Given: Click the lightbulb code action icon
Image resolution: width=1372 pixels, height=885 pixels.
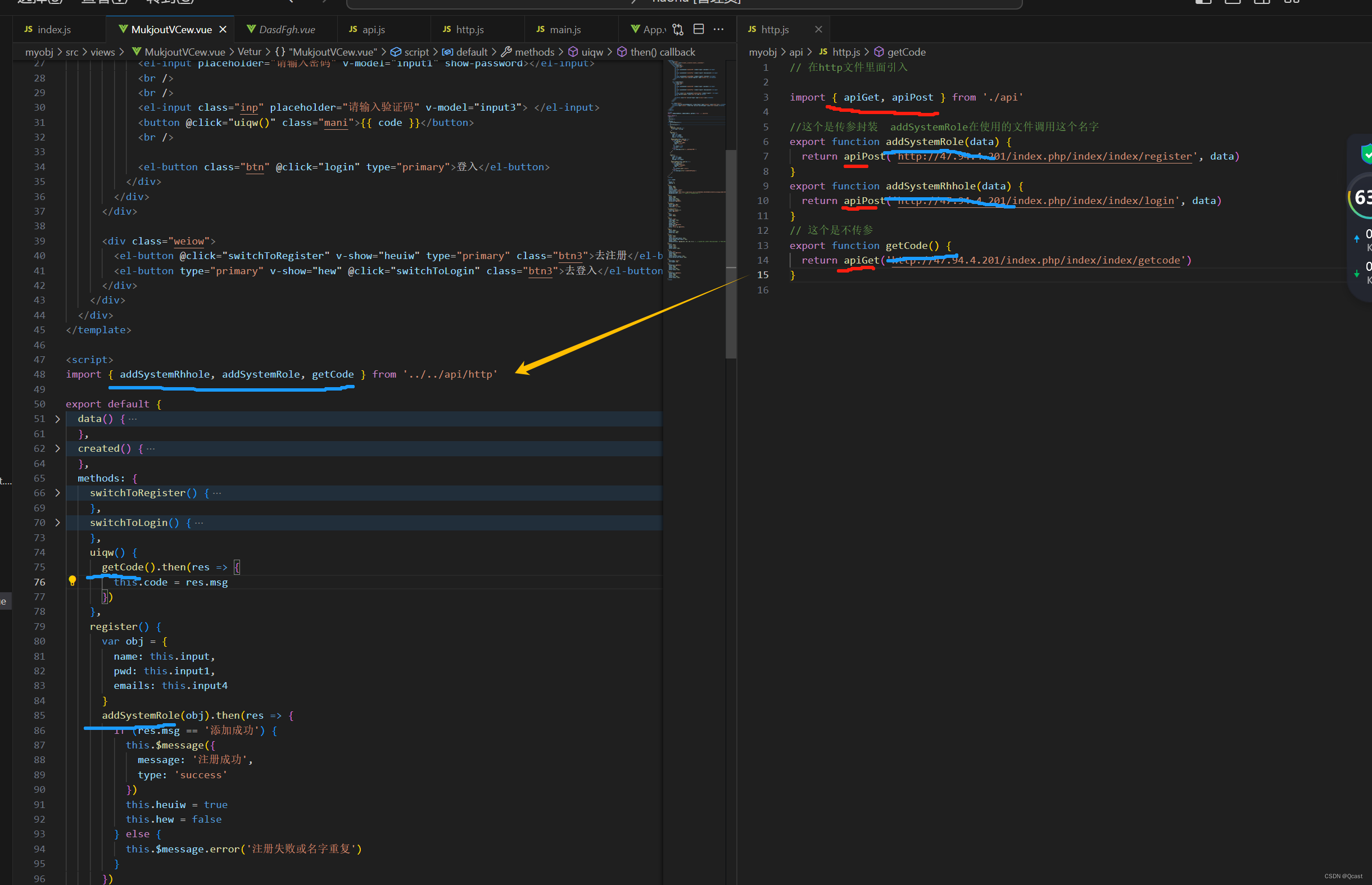Looking at the screenshot, I should click(73, 581).
